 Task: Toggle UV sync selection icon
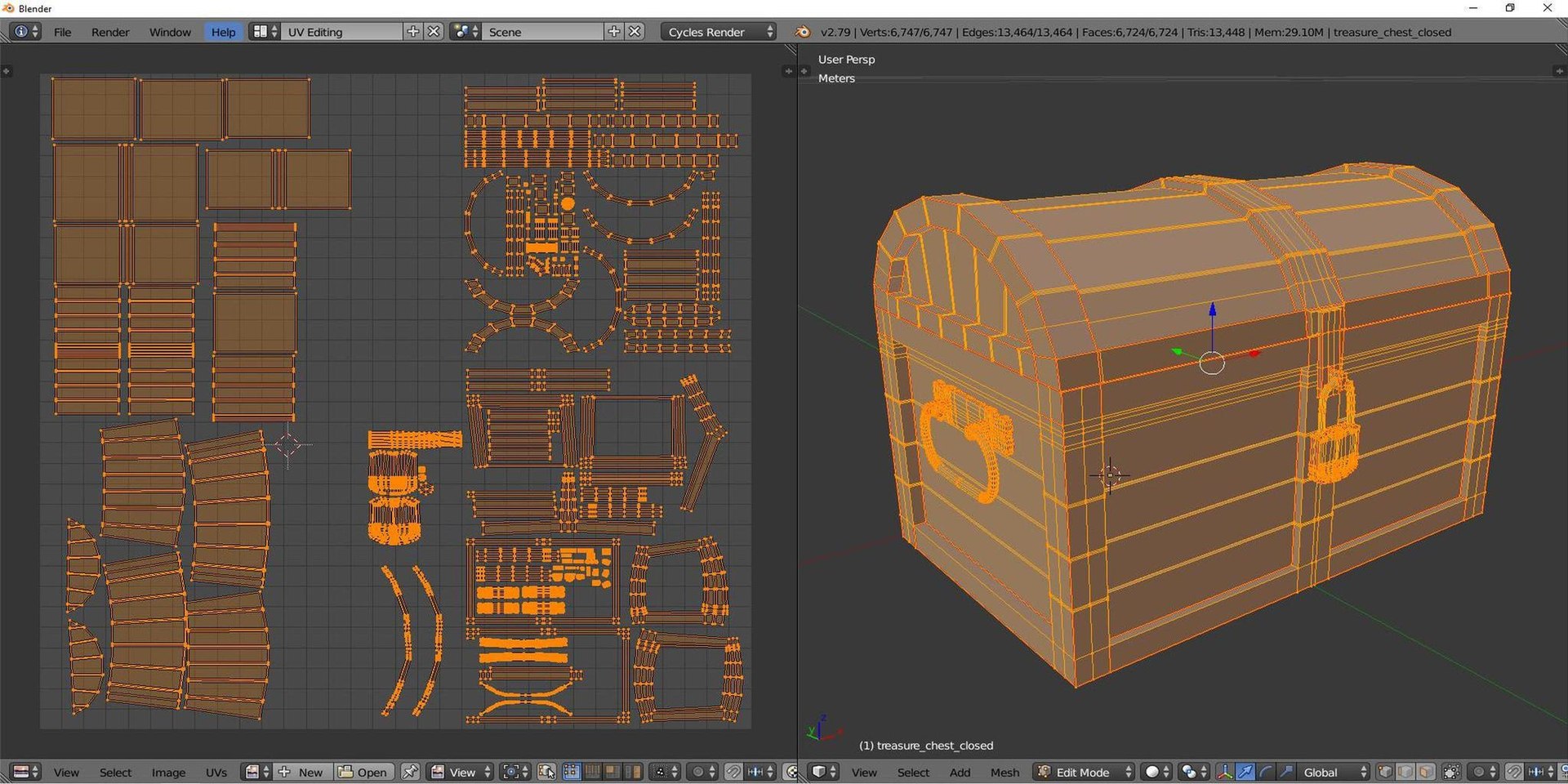[546, 772]
